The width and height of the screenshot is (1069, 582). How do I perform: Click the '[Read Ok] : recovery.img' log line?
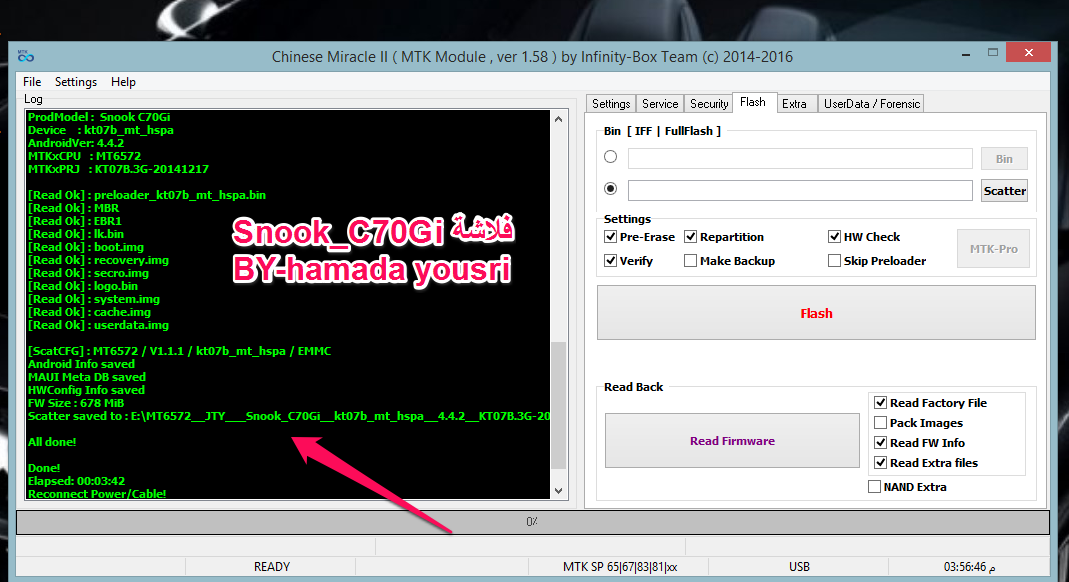coord(98,260)
